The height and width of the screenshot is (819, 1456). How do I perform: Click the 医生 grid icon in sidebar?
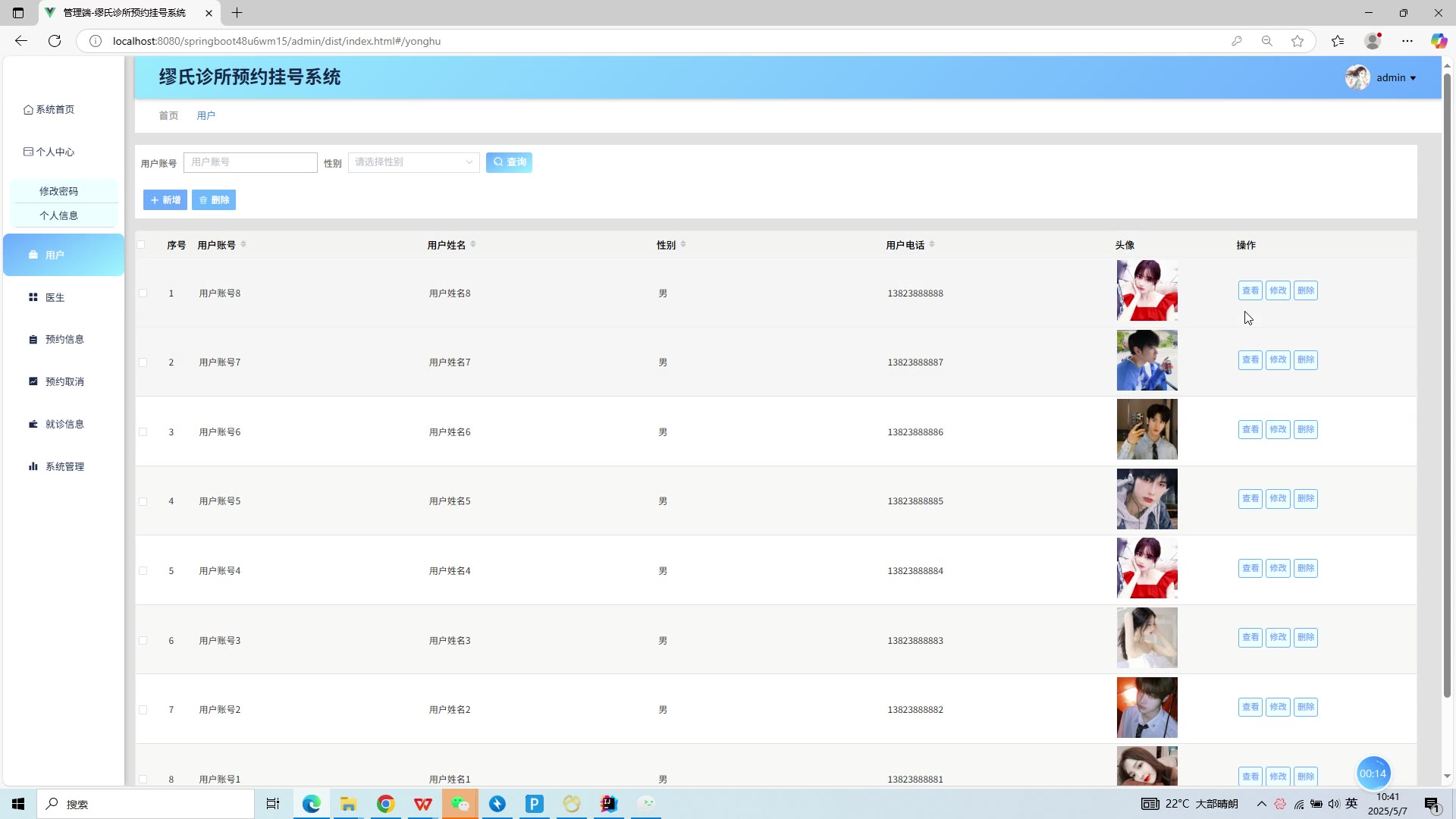[x=33, y=297]
